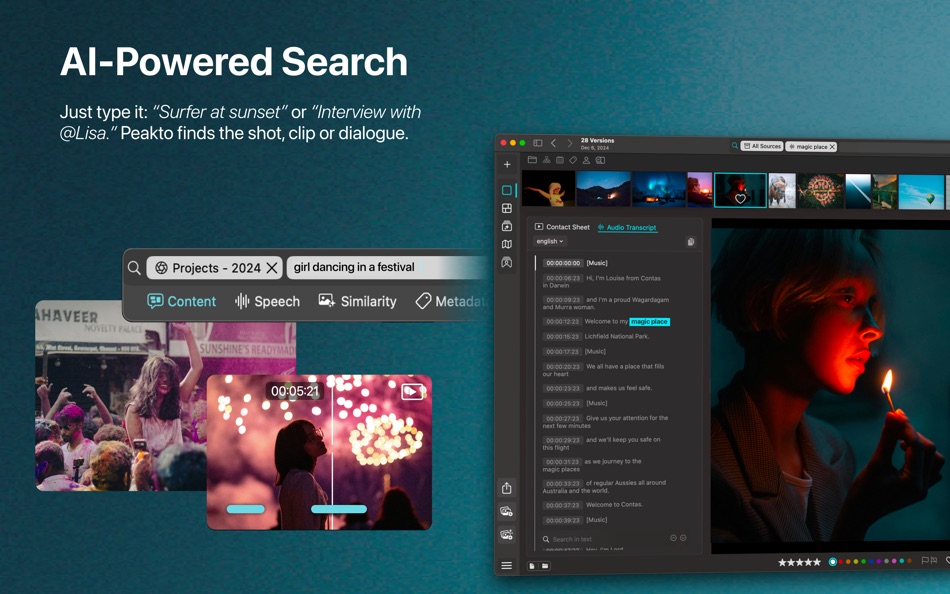Image resolution: width=950 pixels, height=594 pixels.
Task: Toggle the heart favorite on the selected thumbnail
Action: pyautogui.click(x=740, y=198)
